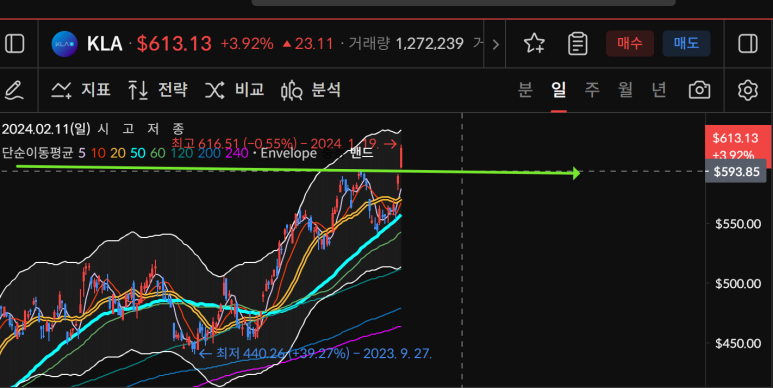773x388 pixels.
Task: Select the moving average 50 period
Action: 138,153
